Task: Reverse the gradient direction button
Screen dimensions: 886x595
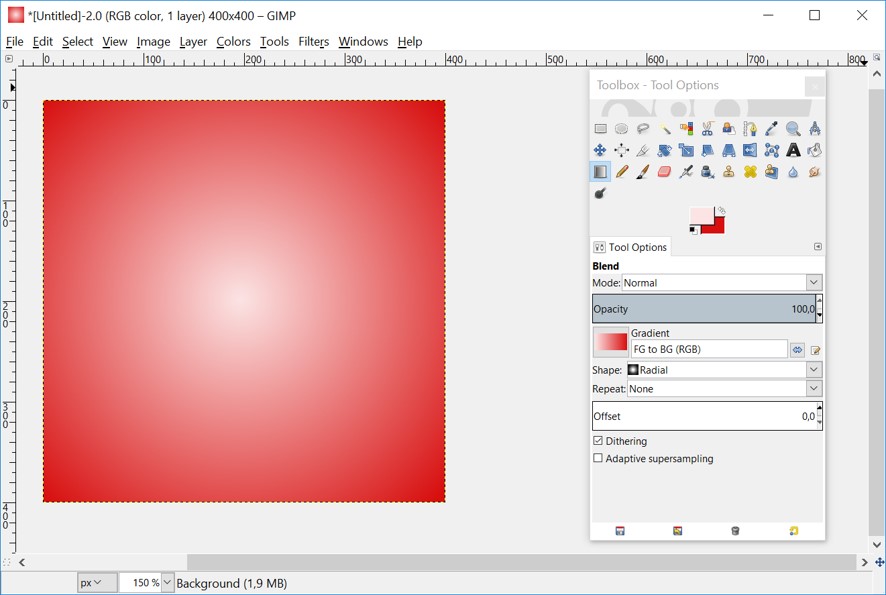Action: point(797,350)
